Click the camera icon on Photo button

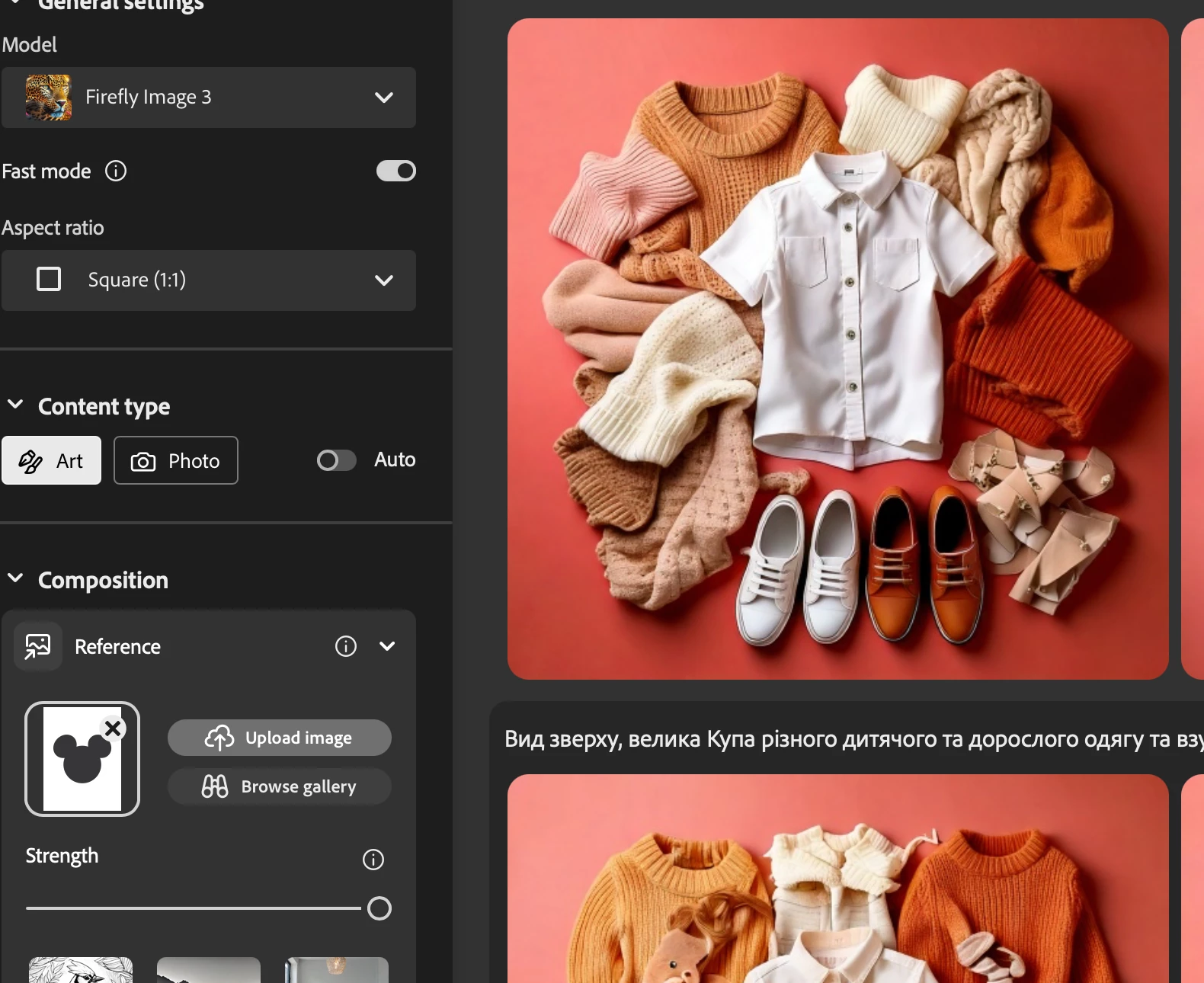(x=143, y=462)
